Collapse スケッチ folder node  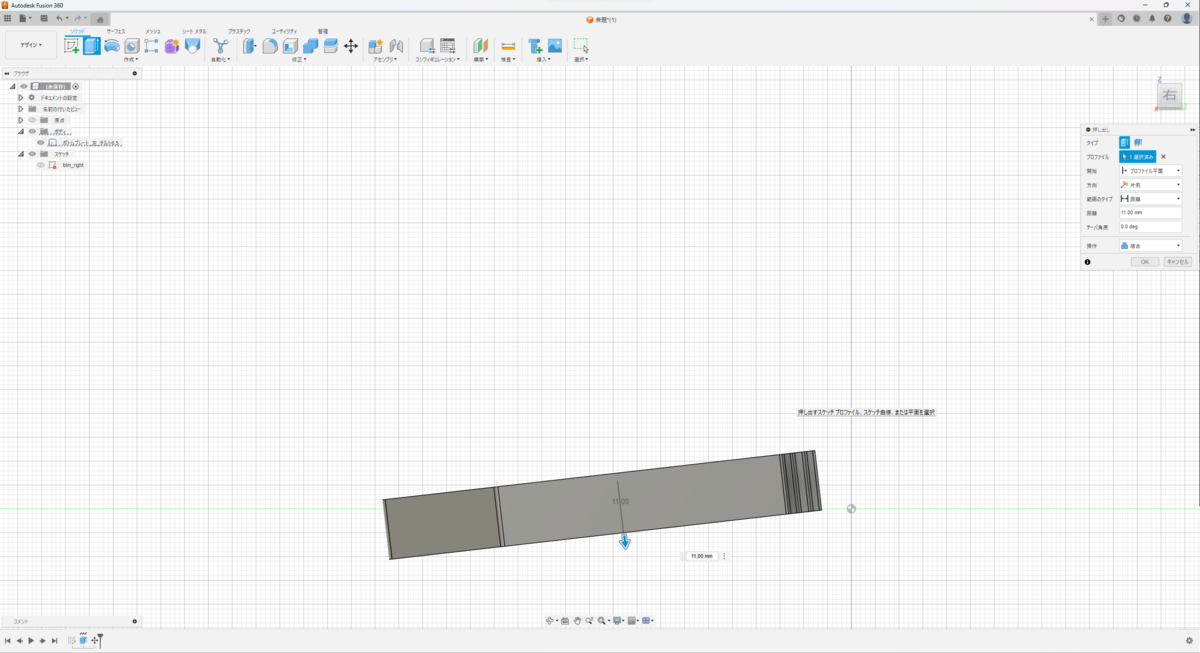click(20, 154)
